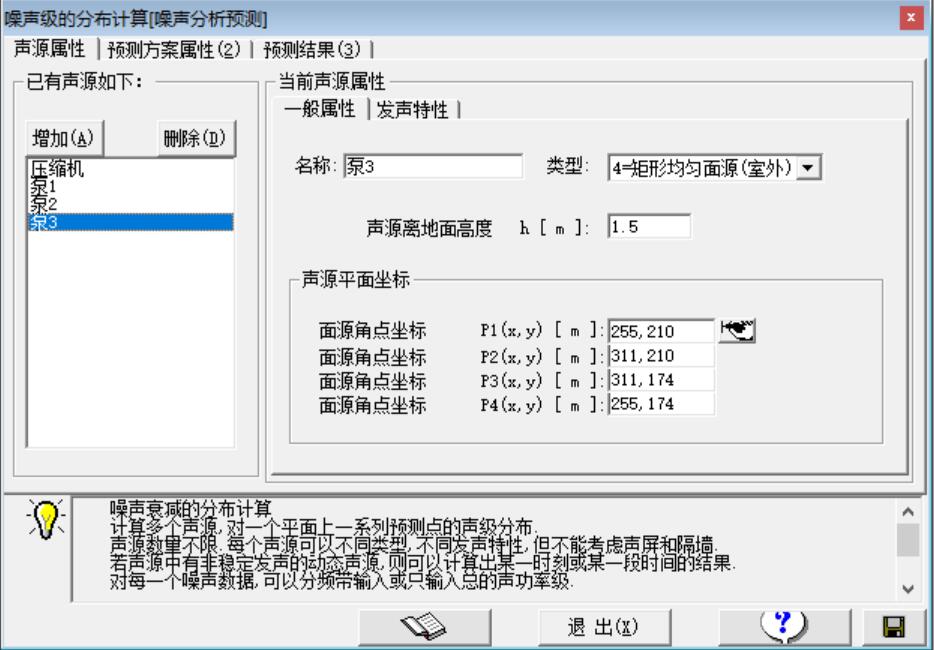The width and height of the screenshot is (934, 650).
Task: Open the 类型 source type dropdown
Action: [808, 167]
